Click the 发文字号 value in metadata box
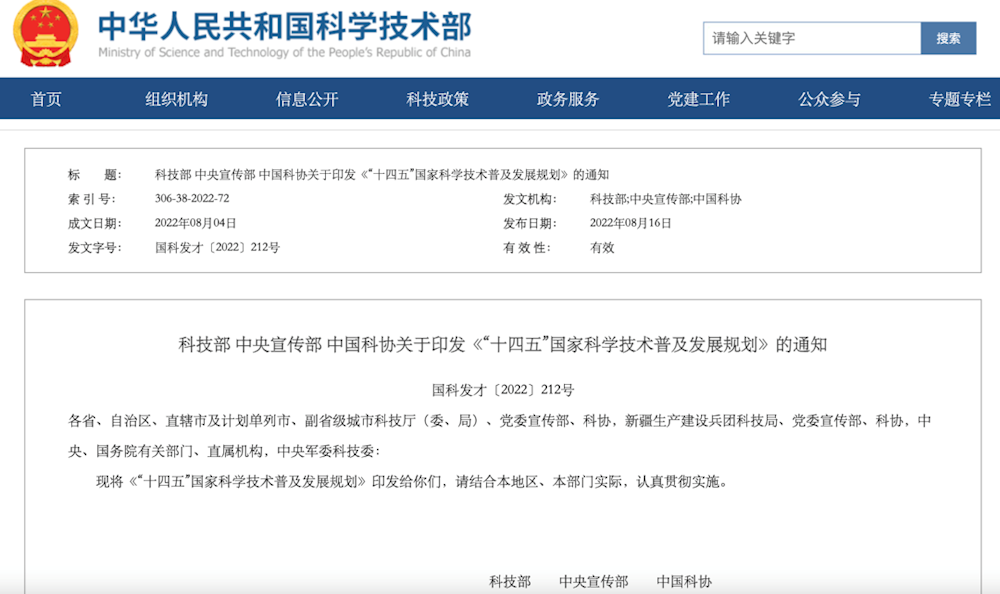This screenshot has width=1000, height=594. click(x=217, y=247)
